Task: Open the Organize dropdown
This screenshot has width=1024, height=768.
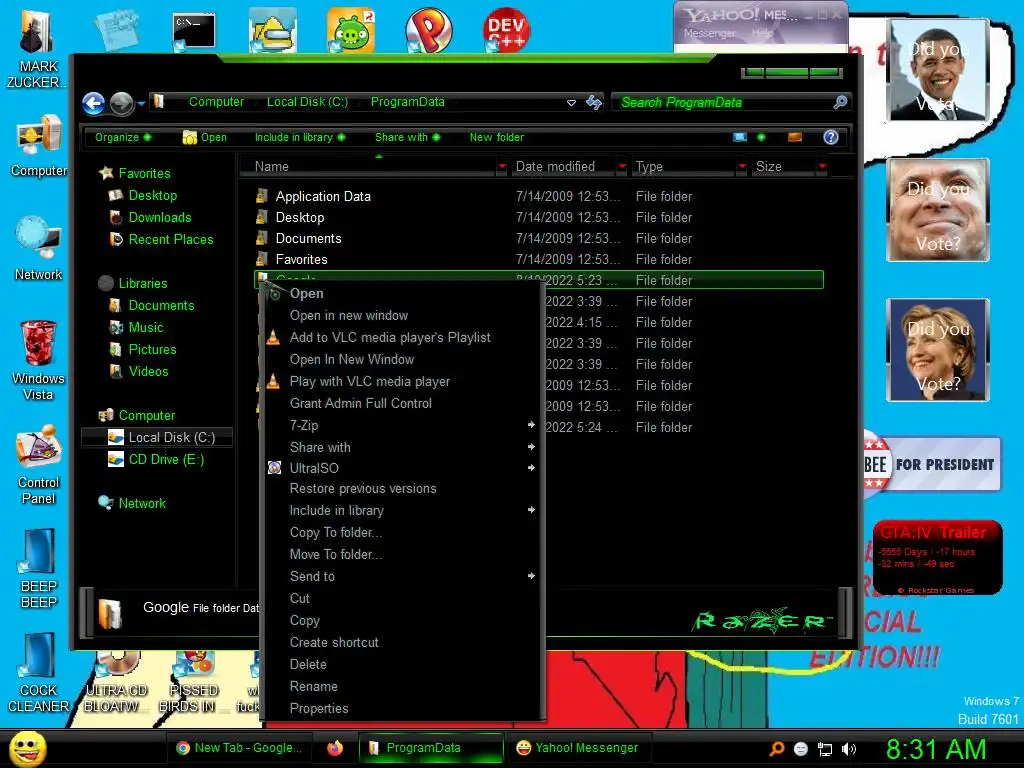Action: pyautogui.click(x=122, y=137)
